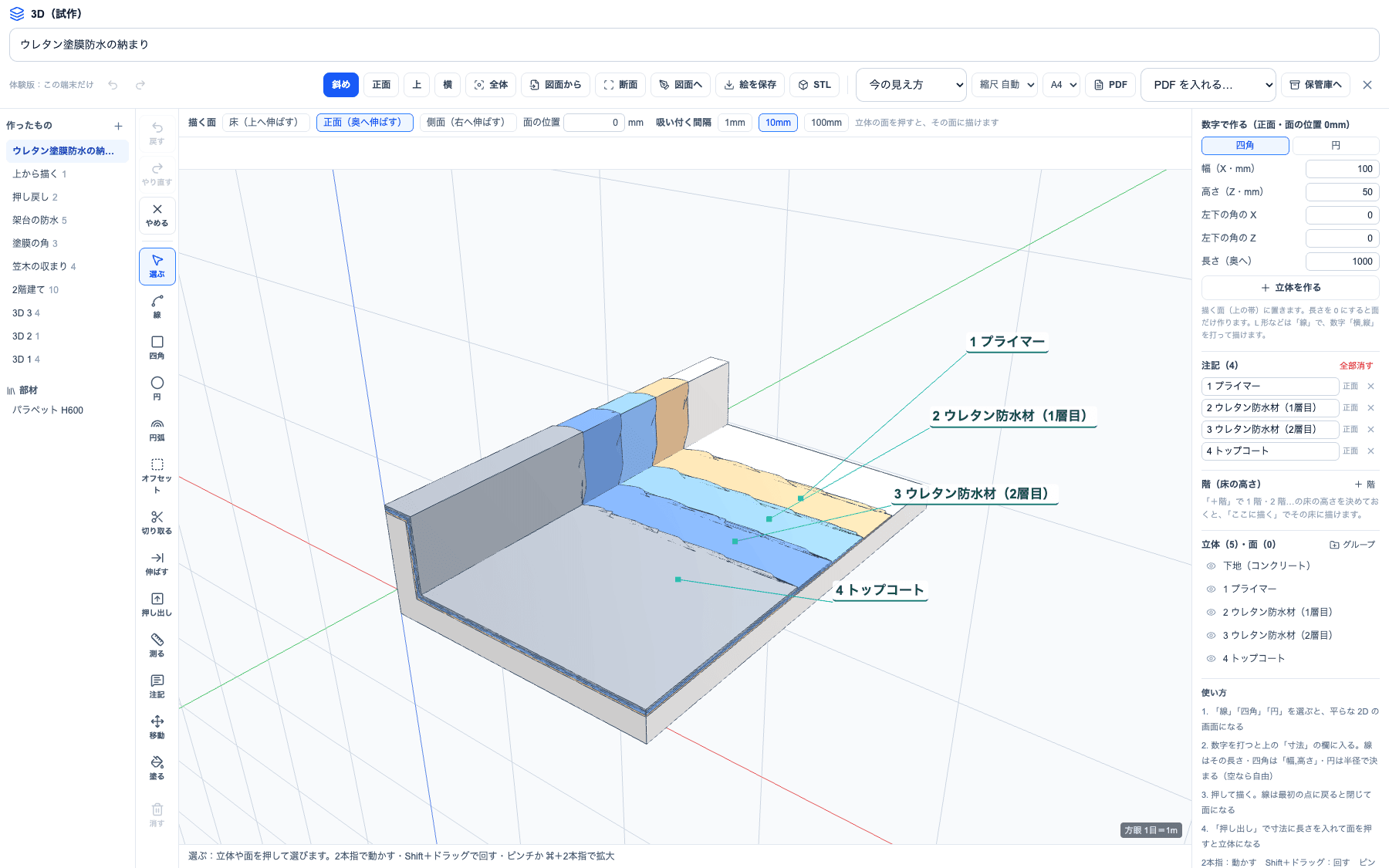The height and width of the screenshot is (868, 1389).
Task: Open the 今の見え方 view dropdown
Action: click(911, 85)
